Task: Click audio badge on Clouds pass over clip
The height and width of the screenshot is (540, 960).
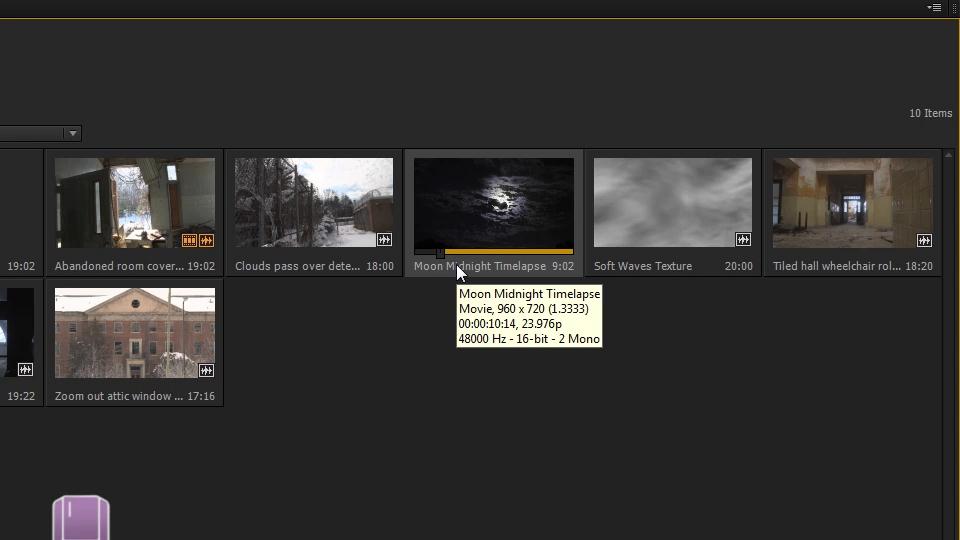Action: (x=384, y=239)
